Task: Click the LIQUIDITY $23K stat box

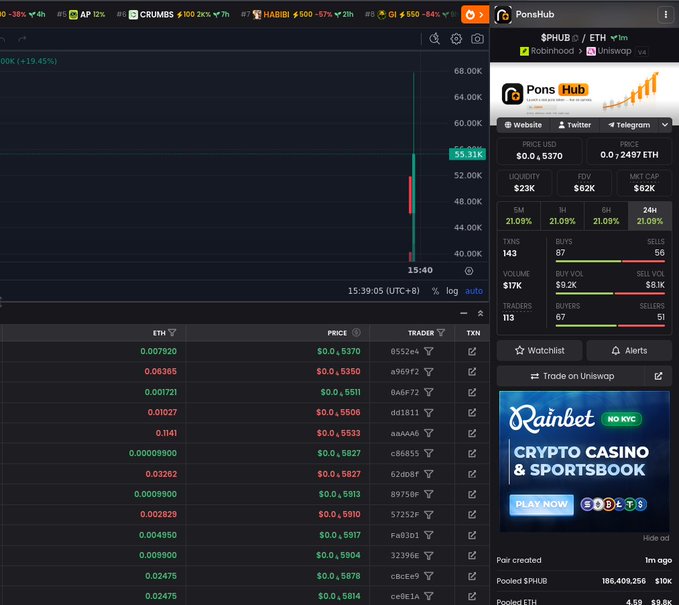Action: 524,183
